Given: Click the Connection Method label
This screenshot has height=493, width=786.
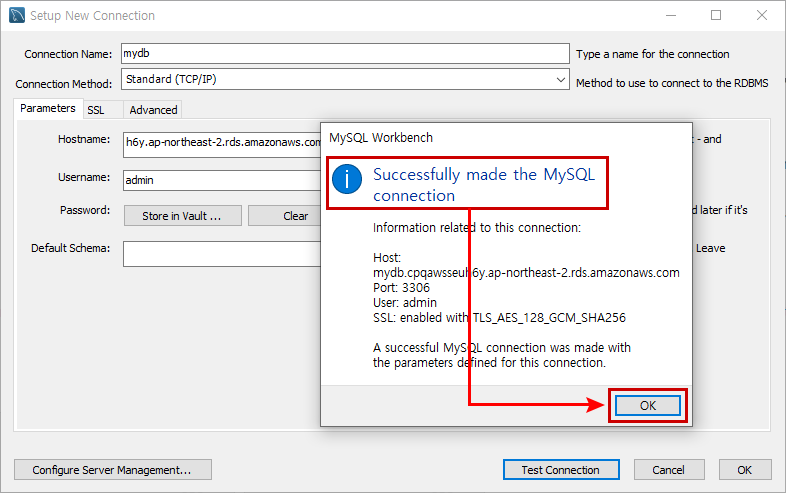Looking at the screenshot, I should (64, 84).
